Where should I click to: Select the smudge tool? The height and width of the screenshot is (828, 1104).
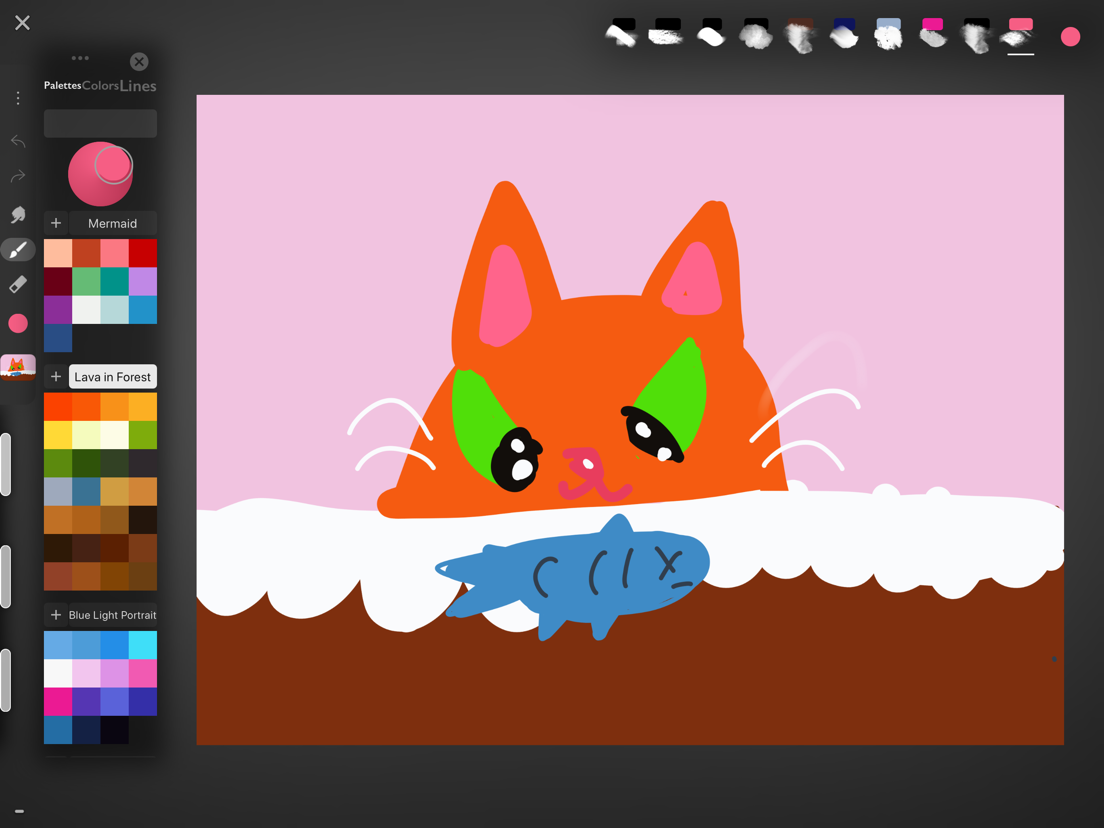18,214
